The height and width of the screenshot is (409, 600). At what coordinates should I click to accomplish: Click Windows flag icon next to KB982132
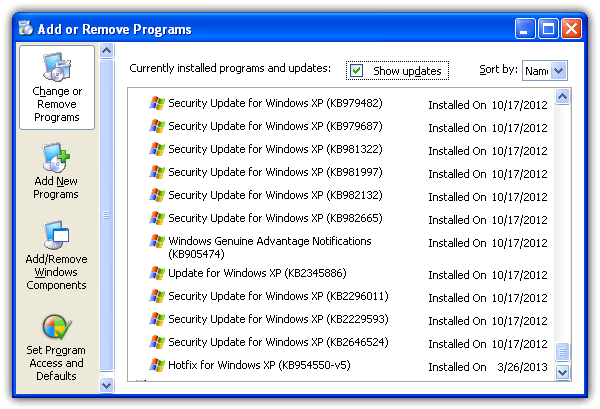tap(157, 195)
